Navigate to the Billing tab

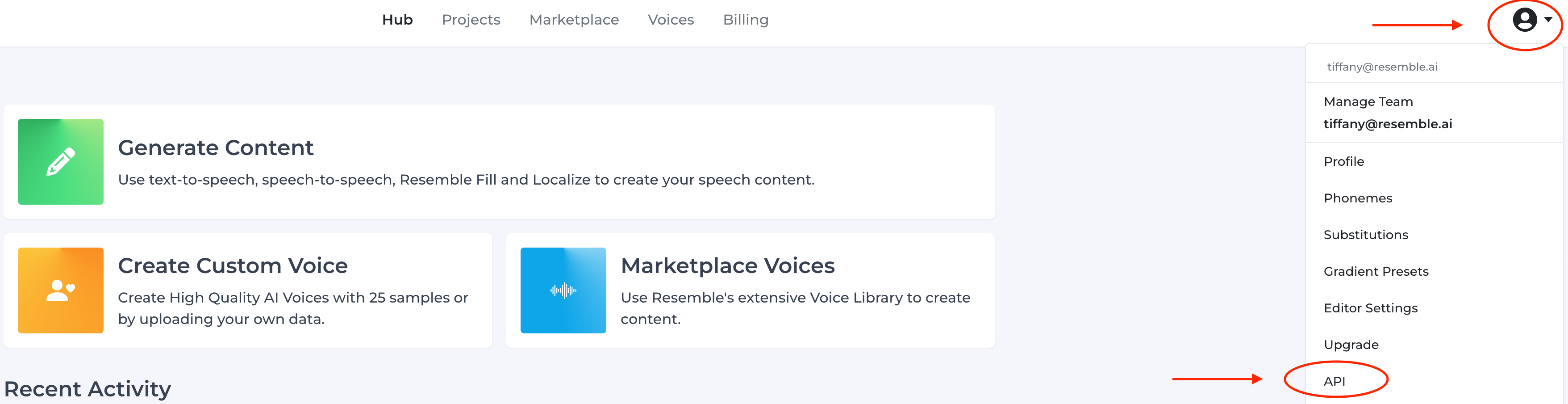point(745,20)
